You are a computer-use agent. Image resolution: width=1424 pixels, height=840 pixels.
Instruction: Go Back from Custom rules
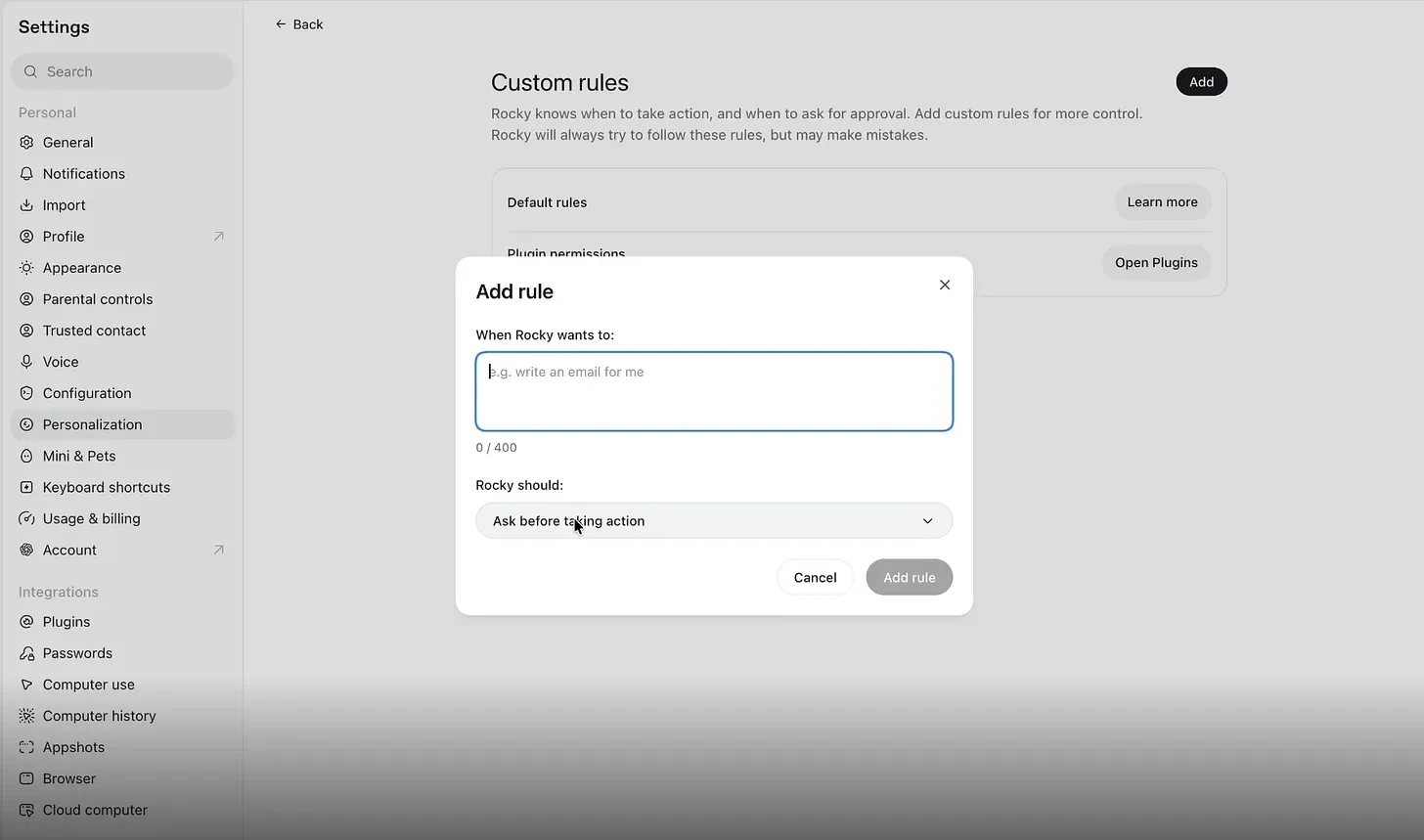pos(299,24)
